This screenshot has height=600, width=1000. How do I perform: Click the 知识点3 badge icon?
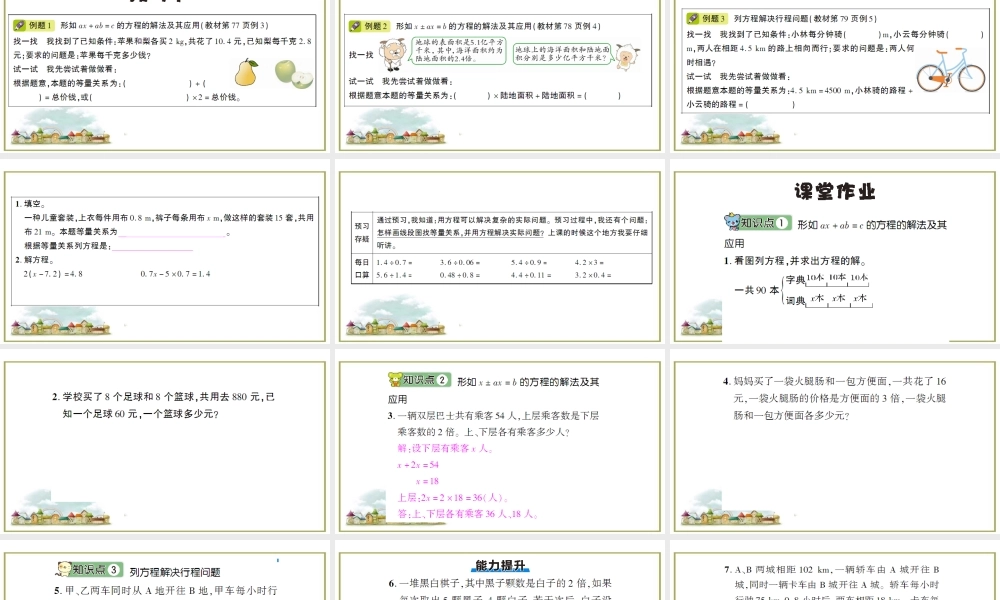click(x=88, y=570)
